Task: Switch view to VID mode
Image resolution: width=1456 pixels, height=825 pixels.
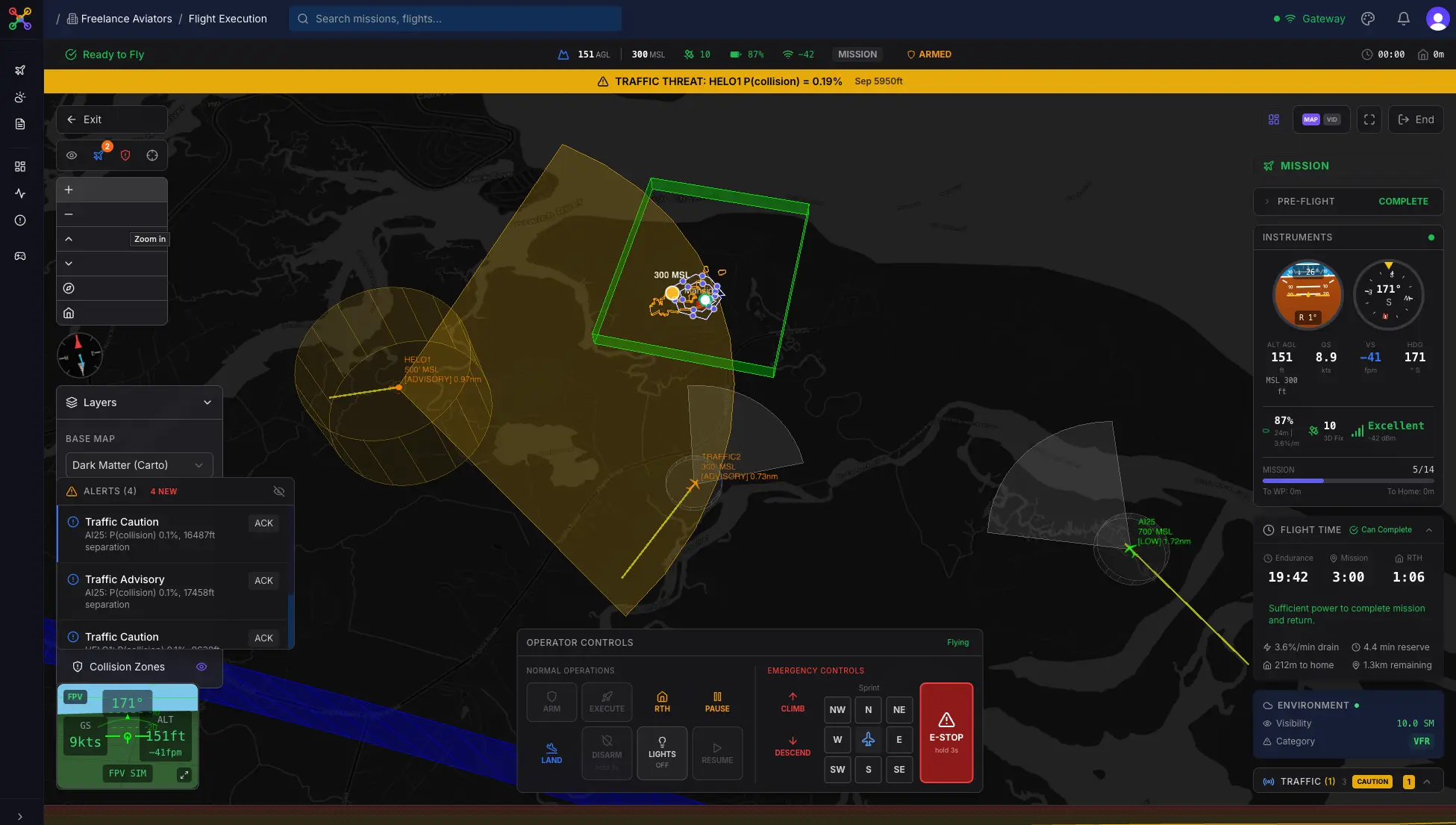Action: pyautogui.click(x=1332, y=119)
